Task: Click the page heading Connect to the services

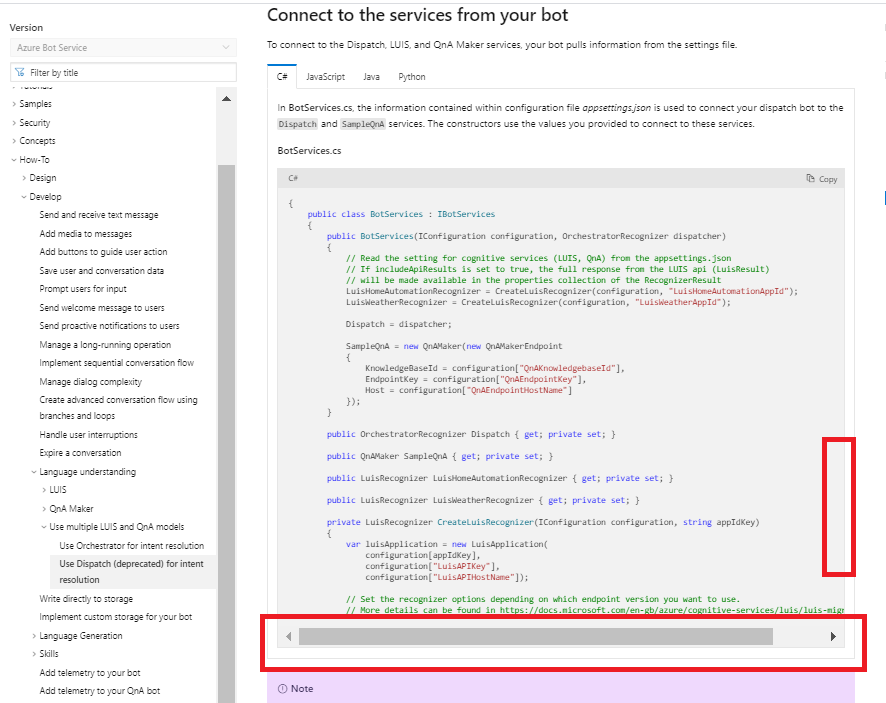Action: 418,15
